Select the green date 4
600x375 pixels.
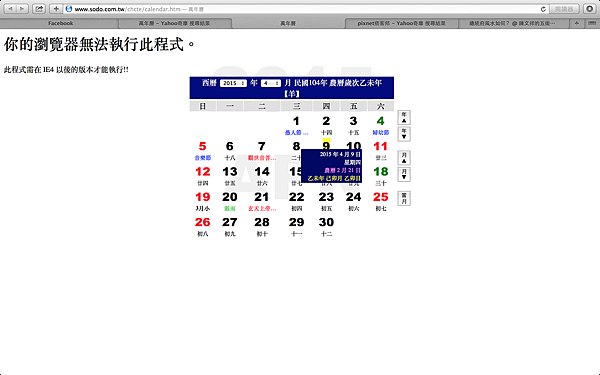(x=380, y=121)
